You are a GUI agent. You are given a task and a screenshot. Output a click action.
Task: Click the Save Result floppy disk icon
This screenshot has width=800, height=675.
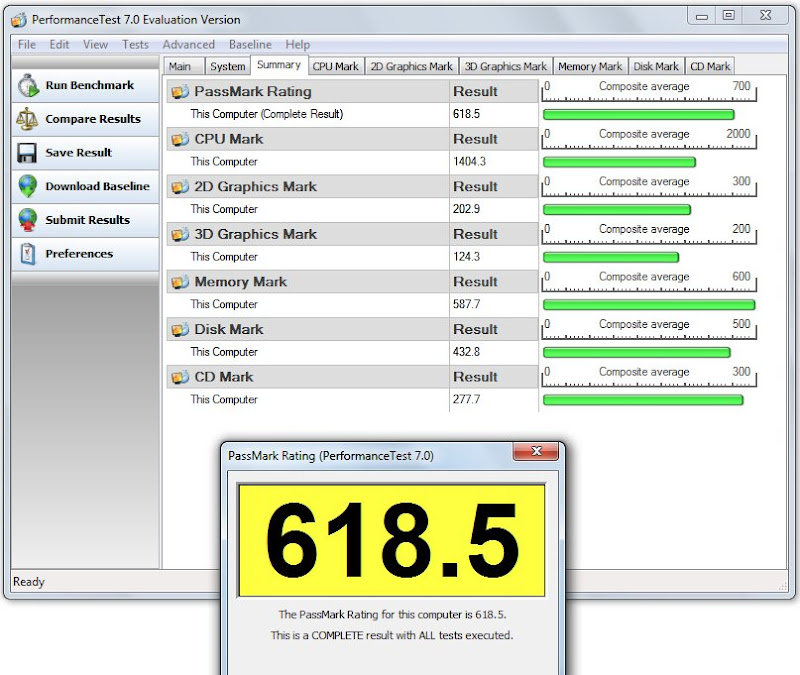pos(27,153)
